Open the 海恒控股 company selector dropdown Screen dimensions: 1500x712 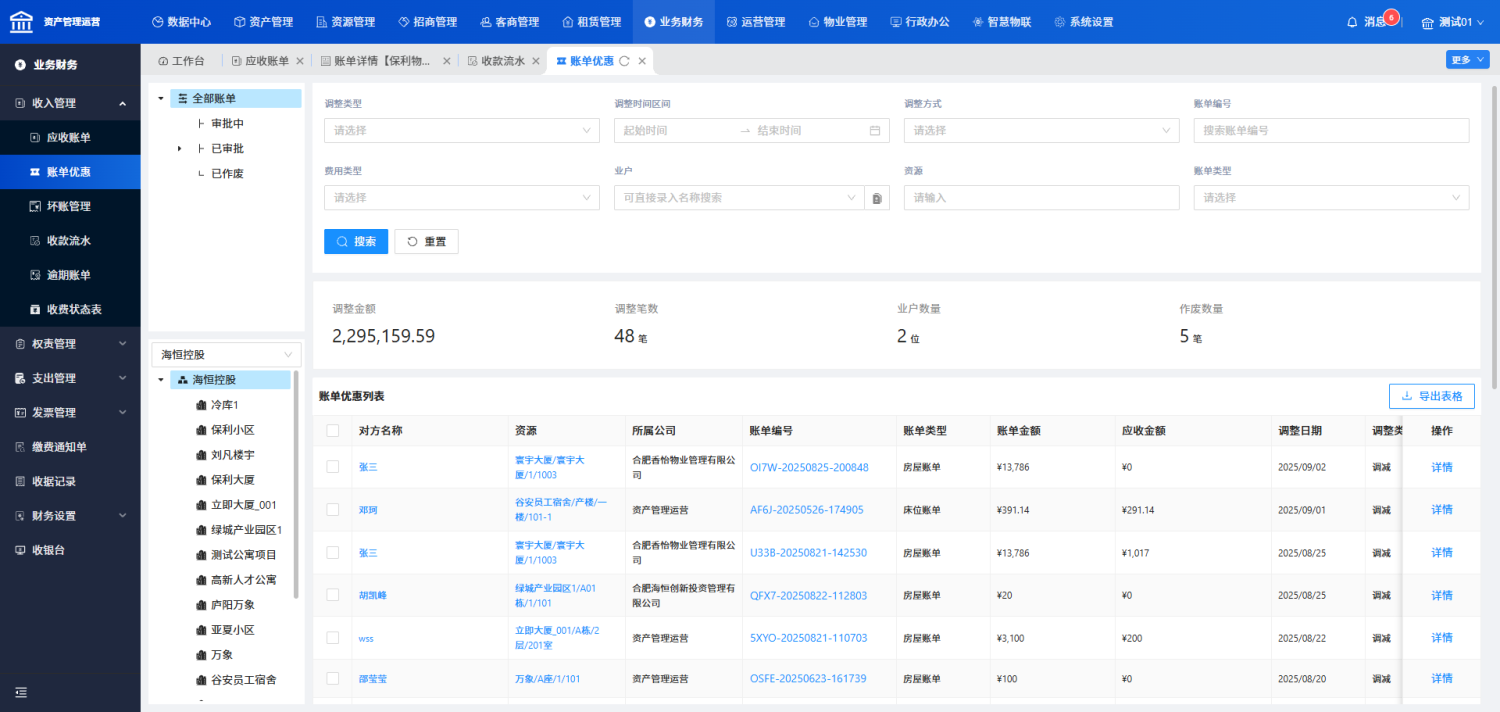pos(226,355)
